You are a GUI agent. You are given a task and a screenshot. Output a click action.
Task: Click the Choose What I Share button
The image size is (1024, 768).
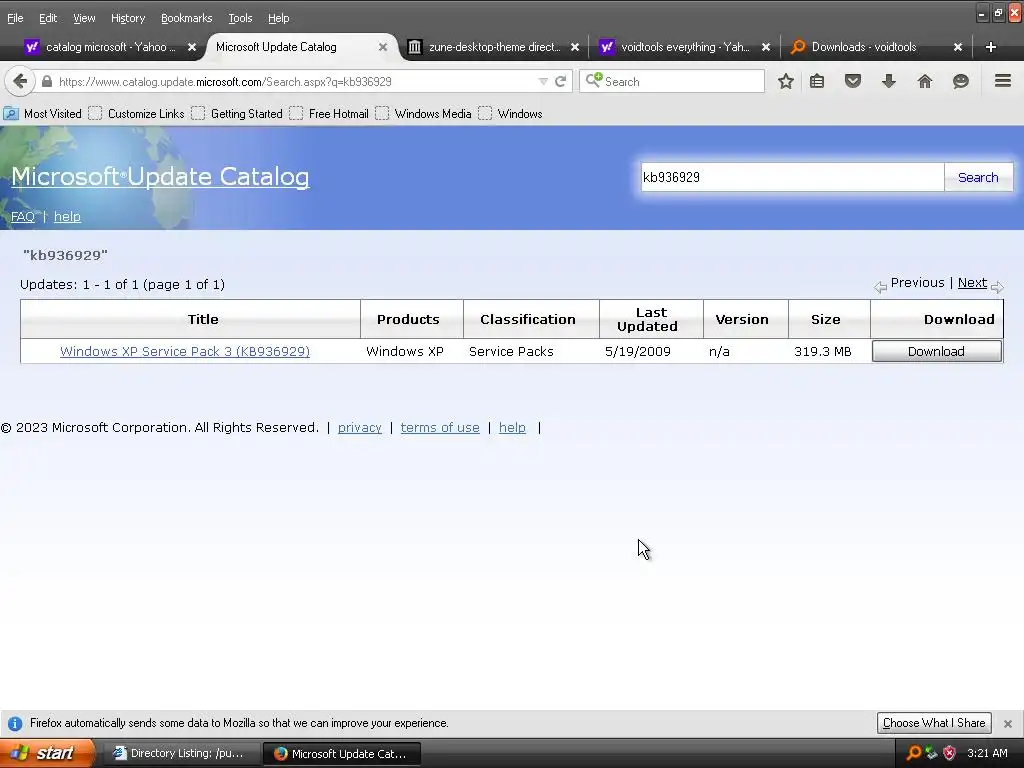934,723
